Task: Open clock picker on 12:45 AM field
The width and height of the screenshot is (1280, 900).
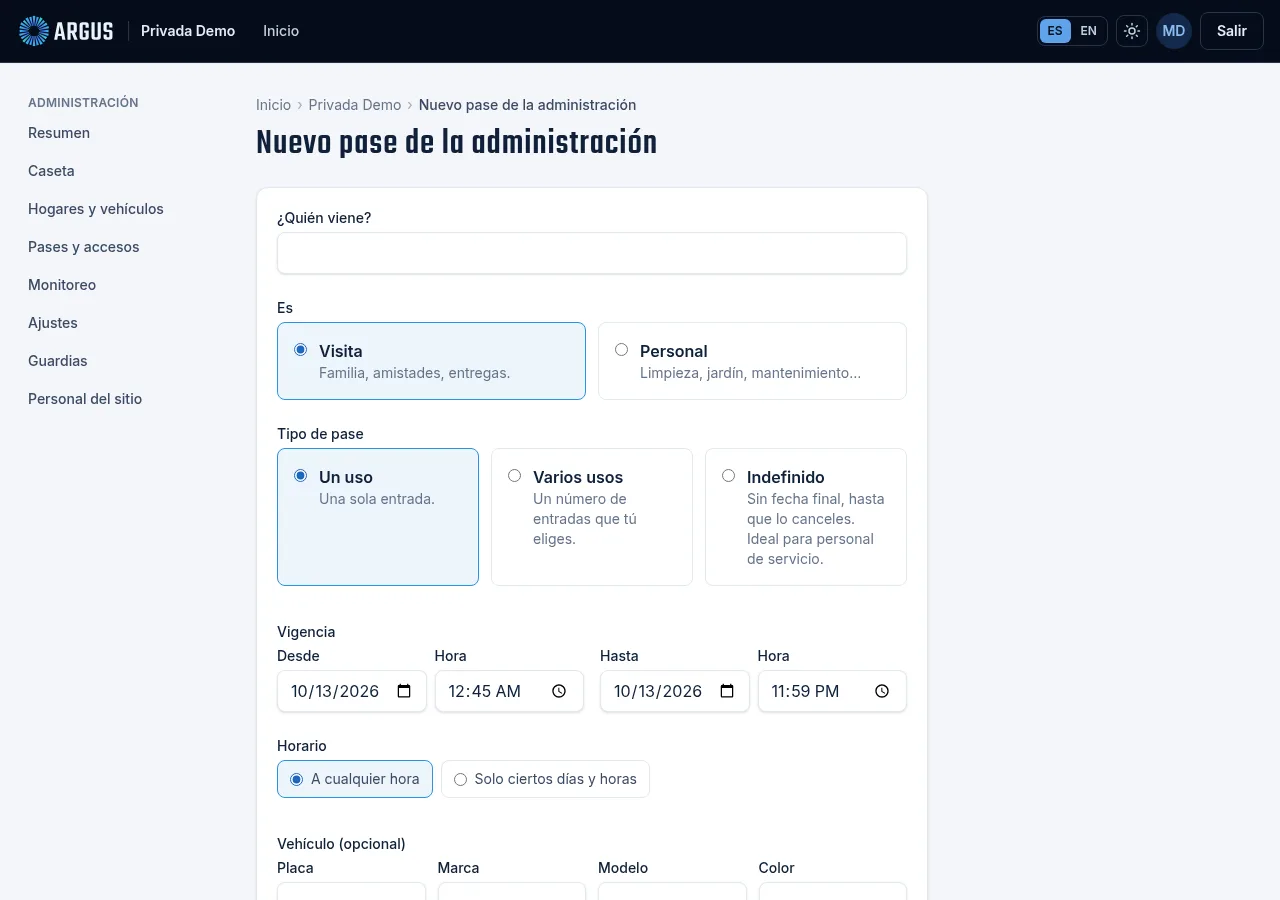Action: tap(559, 691)
